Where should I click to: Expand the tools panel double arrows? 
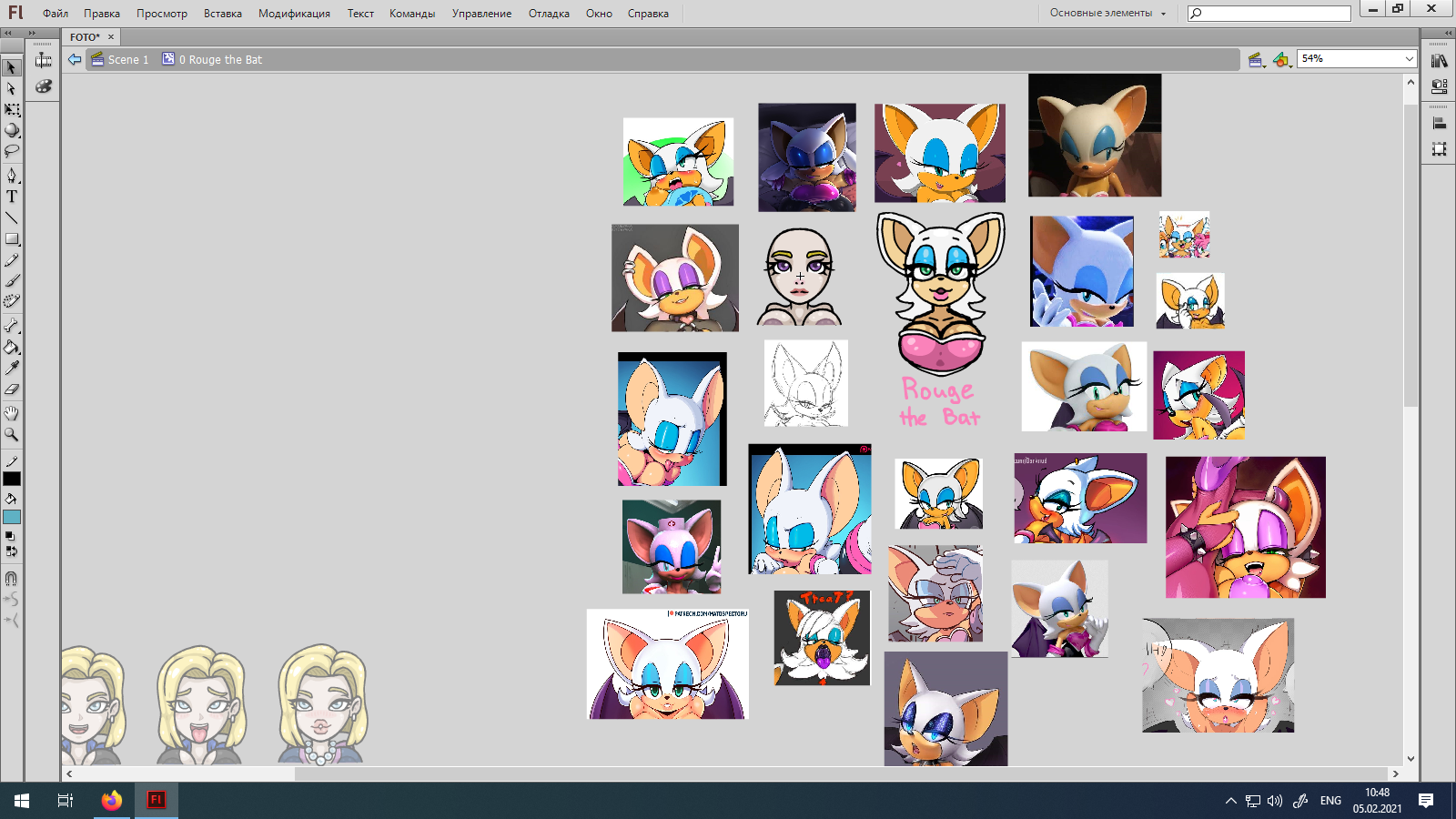[x=31, y=33]
